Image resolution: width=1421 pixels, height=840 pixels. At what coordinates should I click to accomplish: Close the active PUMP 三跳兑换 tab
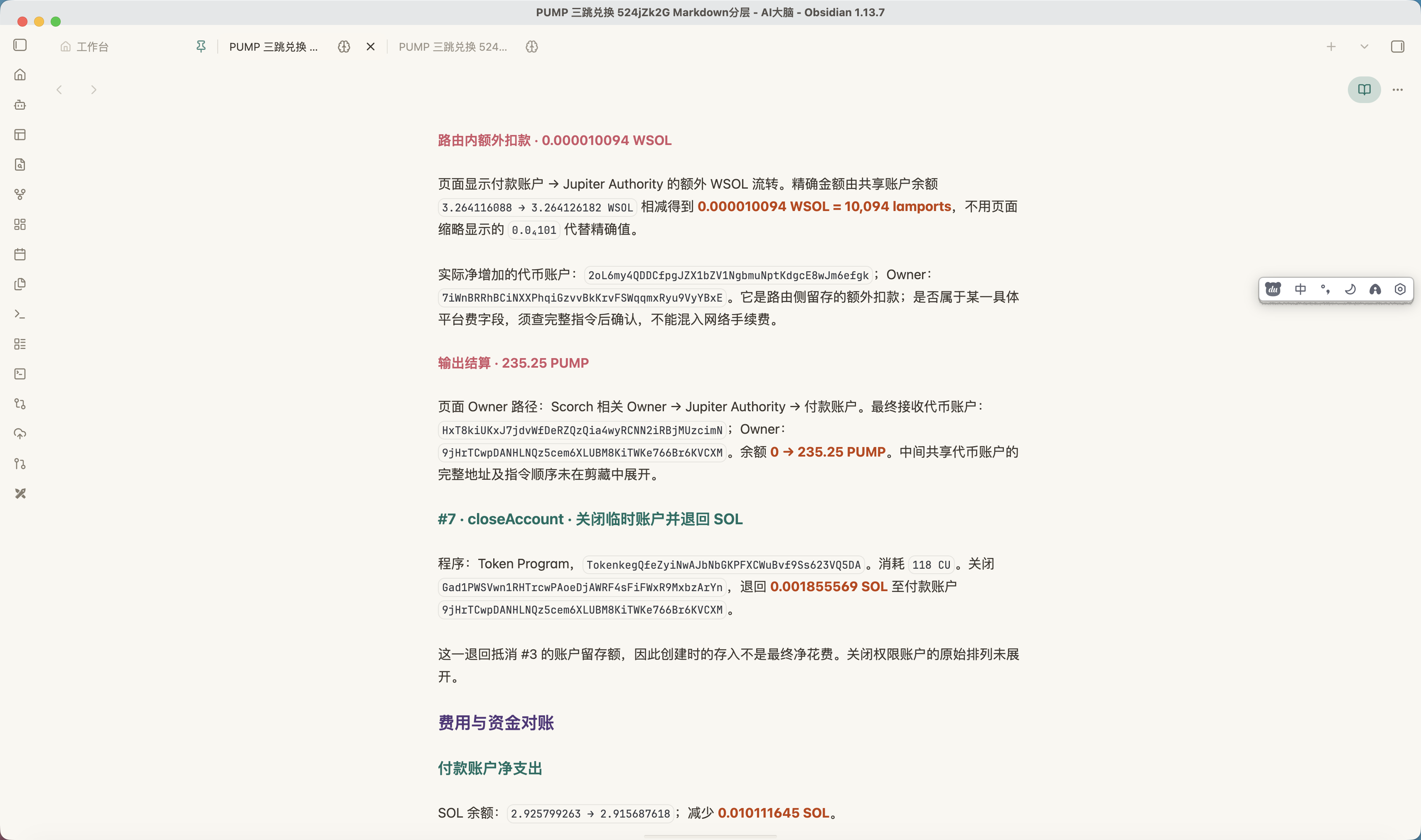click(371, 47)
